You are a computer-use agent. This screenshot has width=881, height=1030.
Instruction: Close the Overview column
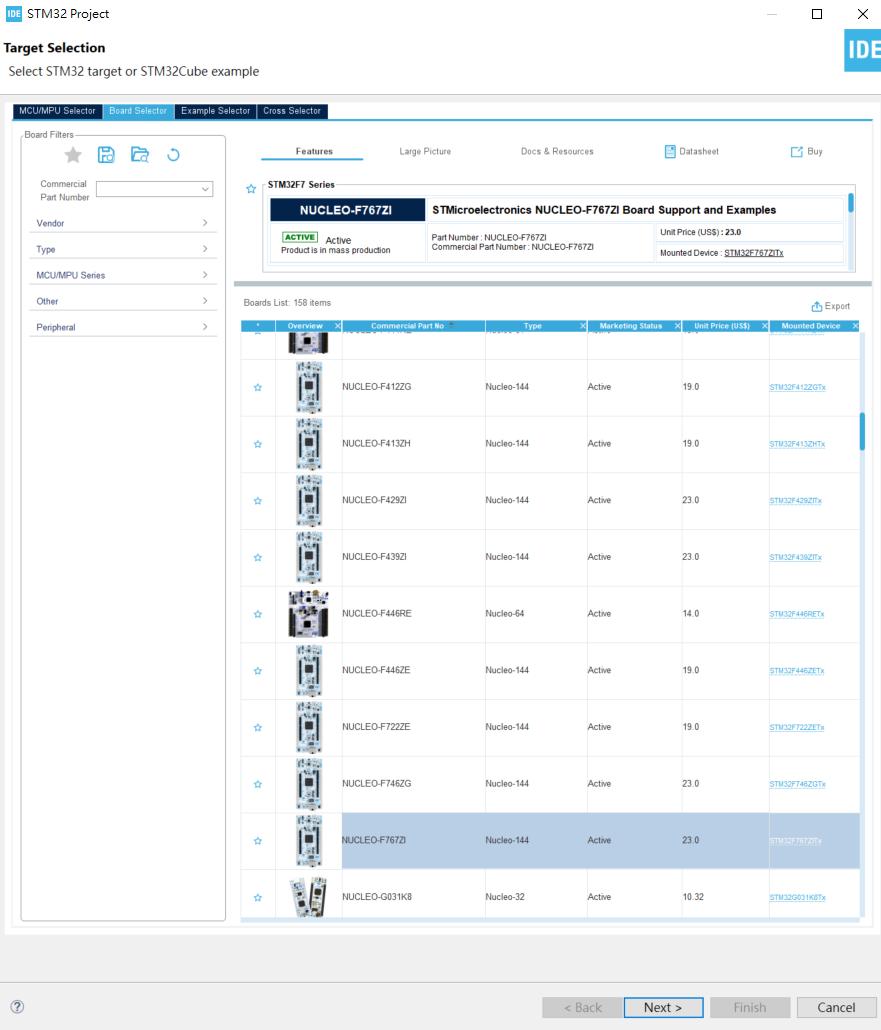(338, 326)
